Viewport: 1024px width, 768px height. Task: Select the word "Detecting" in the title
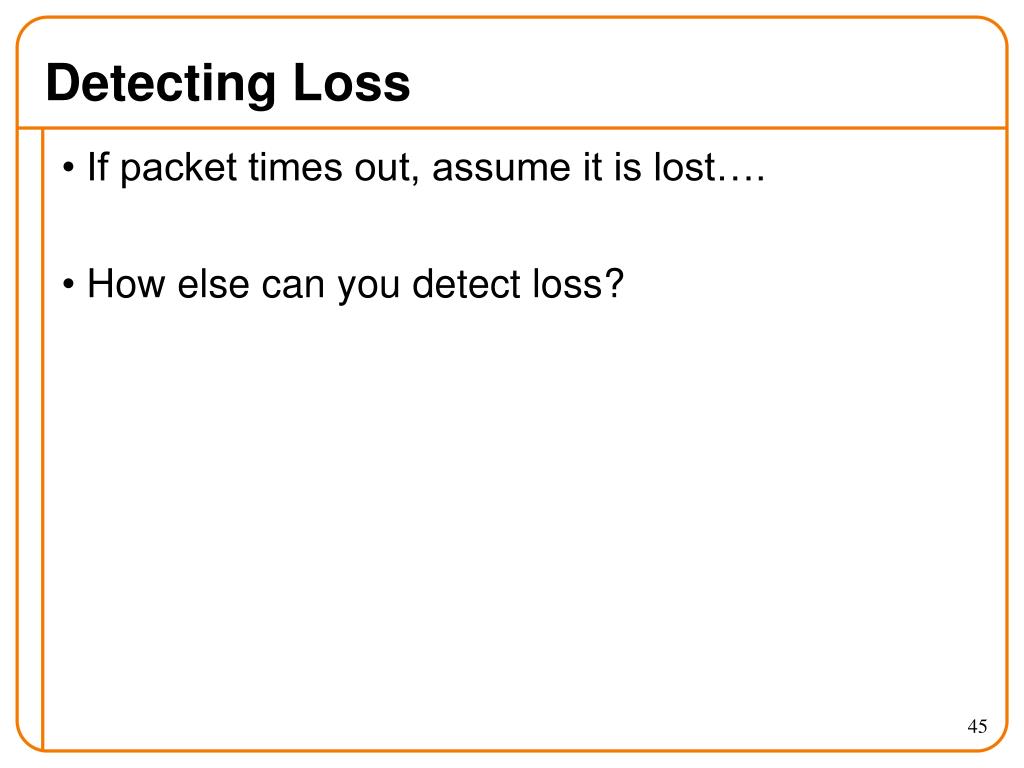[x=160, y=84]
